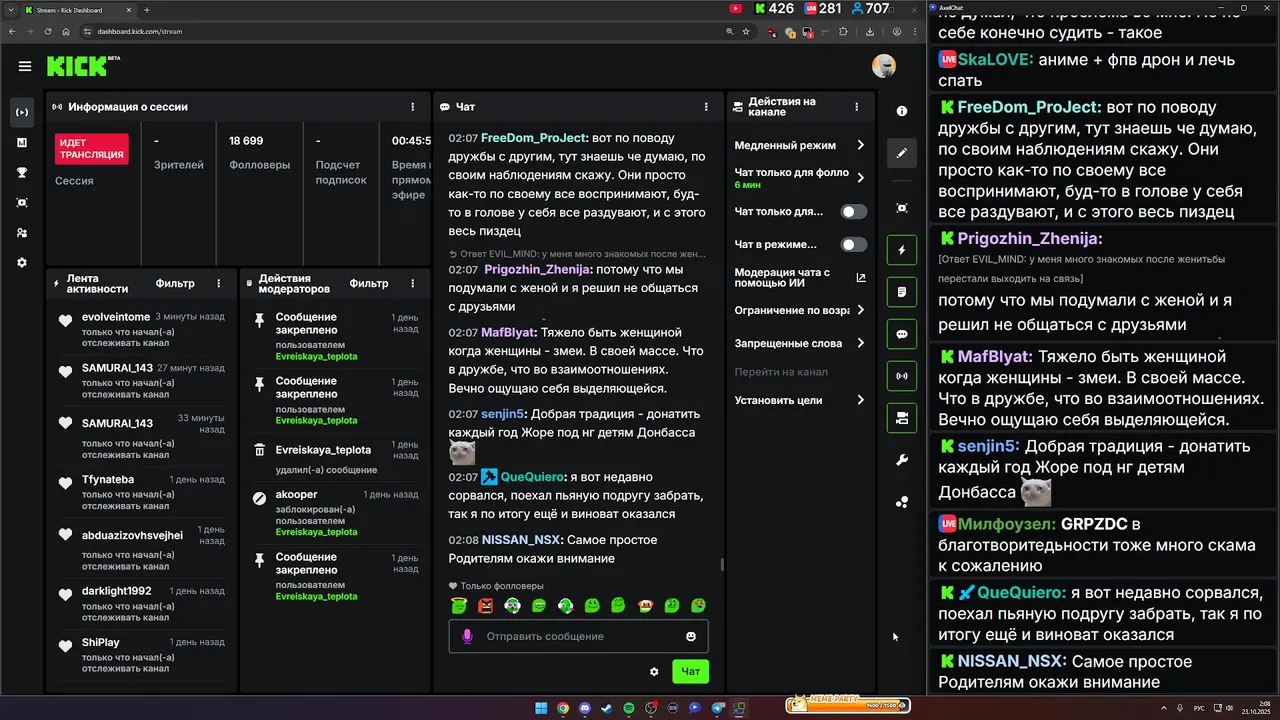Open MafBlyat username in dashboard chat
The image size is (1280, 720).
point(508,332)
